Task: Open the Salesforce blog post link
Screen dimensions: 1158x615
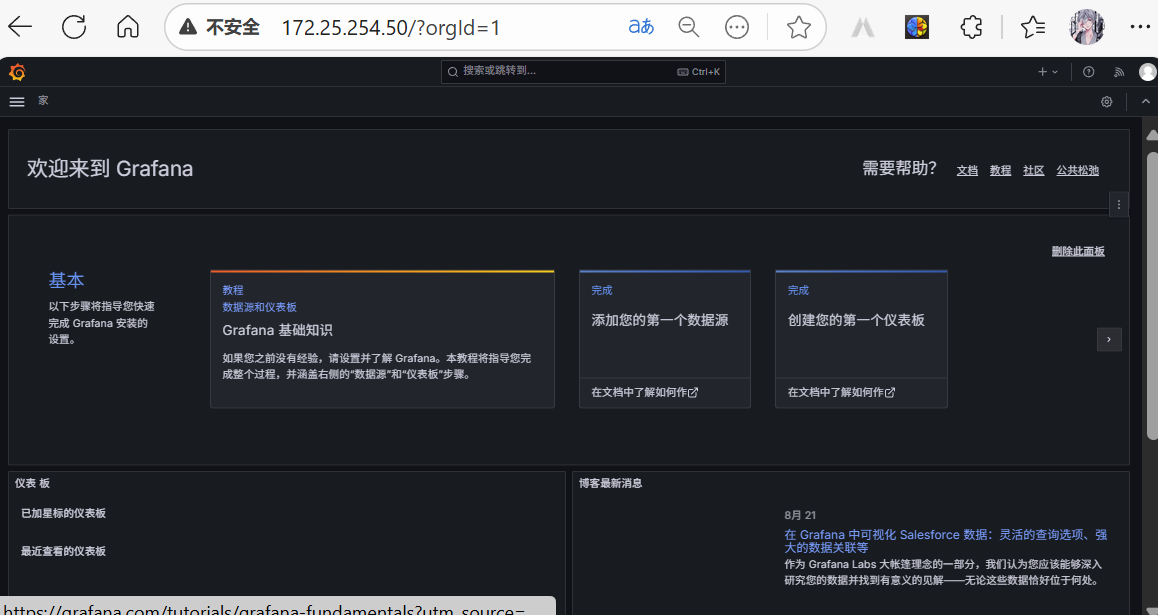Action: pyautogui.click(x=945, y=540)
